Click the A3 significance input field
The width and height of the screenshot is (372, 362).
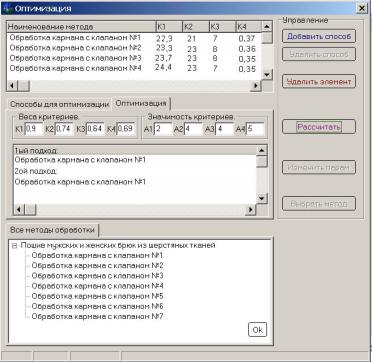click(224, 129)
